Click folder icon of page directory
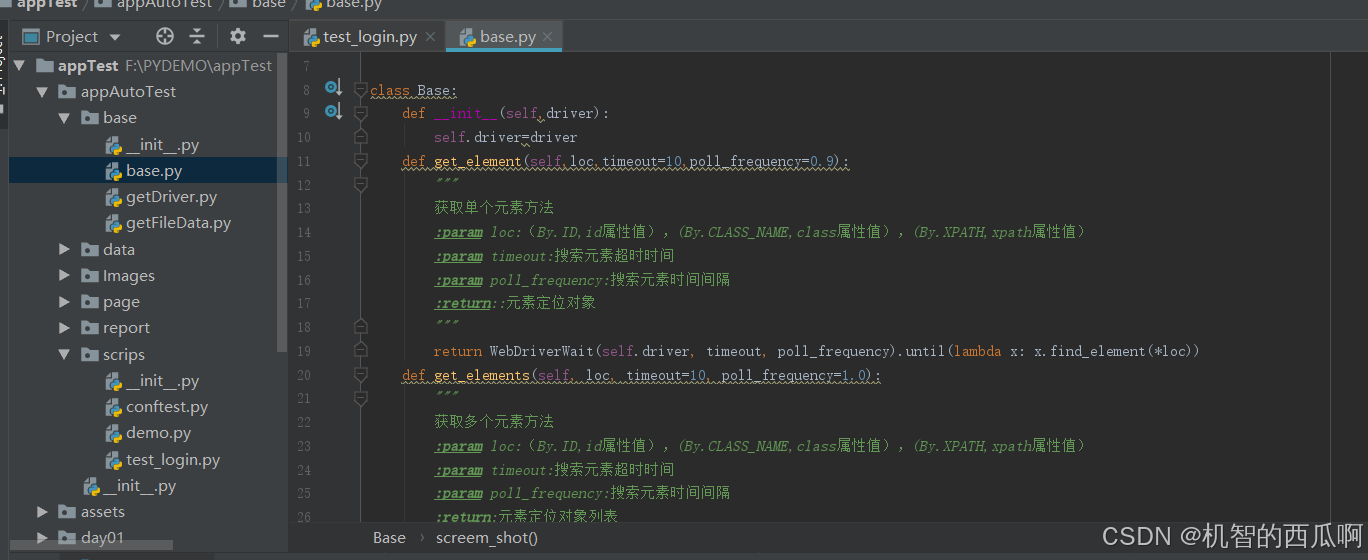Viewport: 1368px width, 560px height. coord(90,302)
